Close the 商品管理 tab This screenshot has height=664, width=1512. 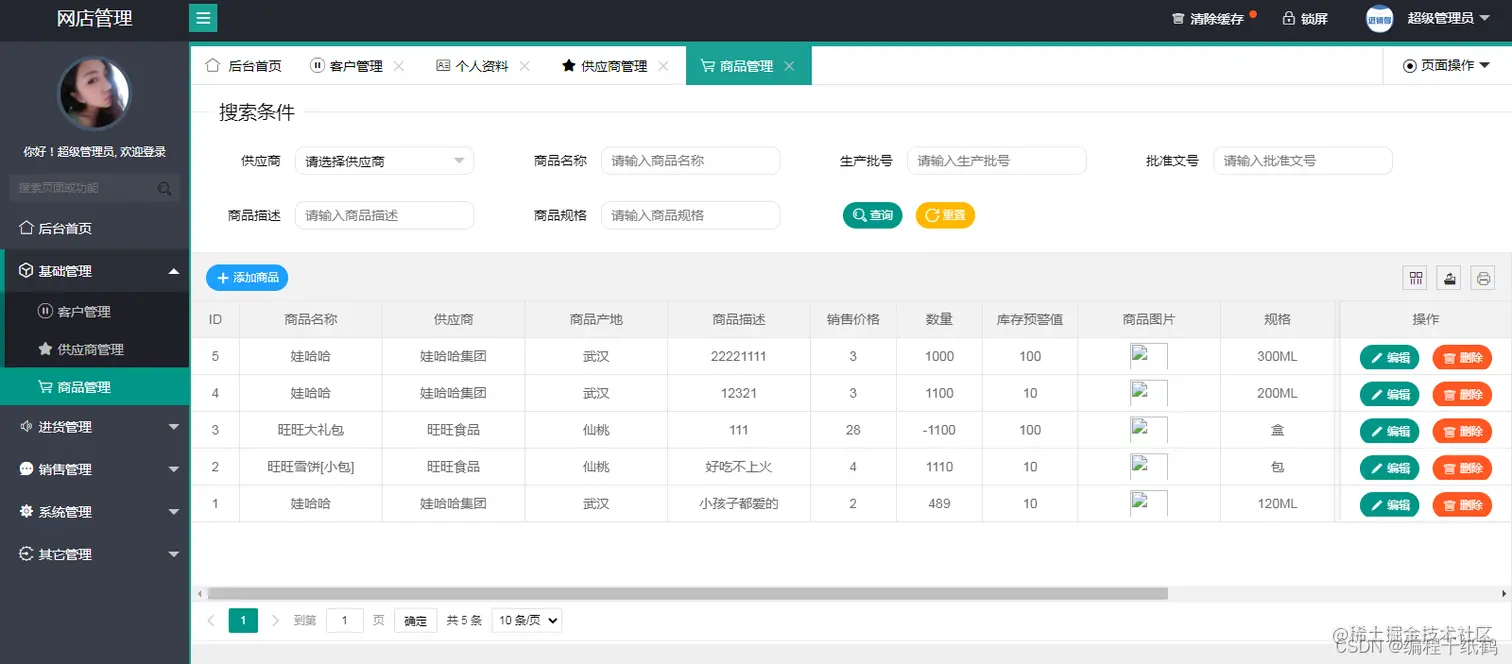pyautogui.click(x=789, y=66)
